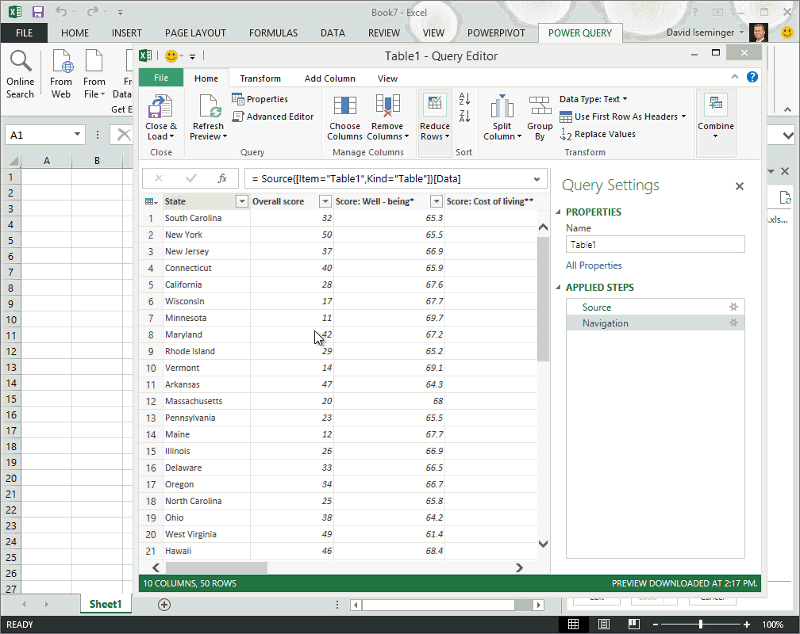Collapse the APPLIED STEPS section
This screenshot has height=634, width=800.
(558, 288)
